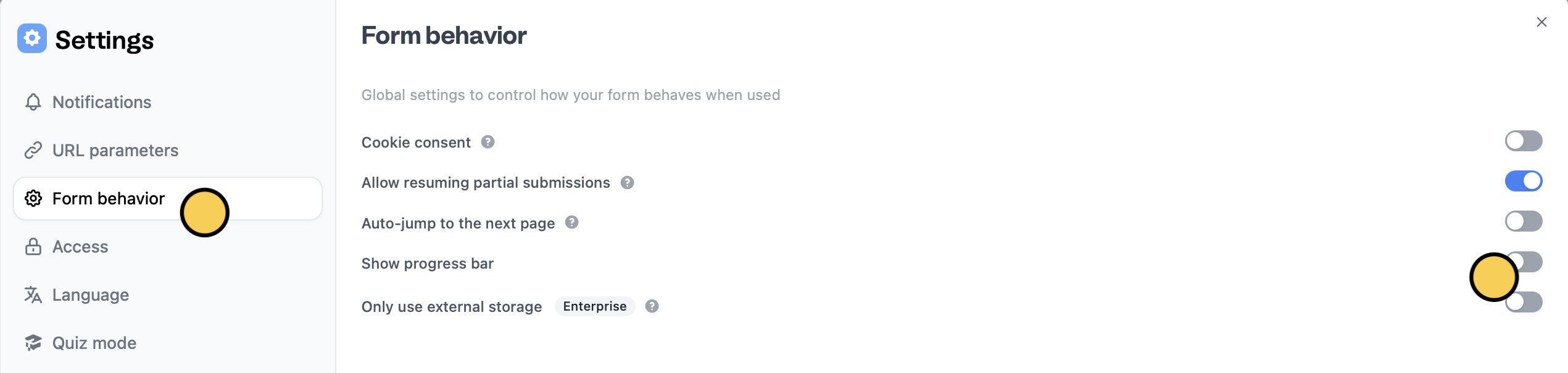Click the blue Settings gear app icon
The width and height of the screenshot is (1568, 373).
click(x=31, y=38)
